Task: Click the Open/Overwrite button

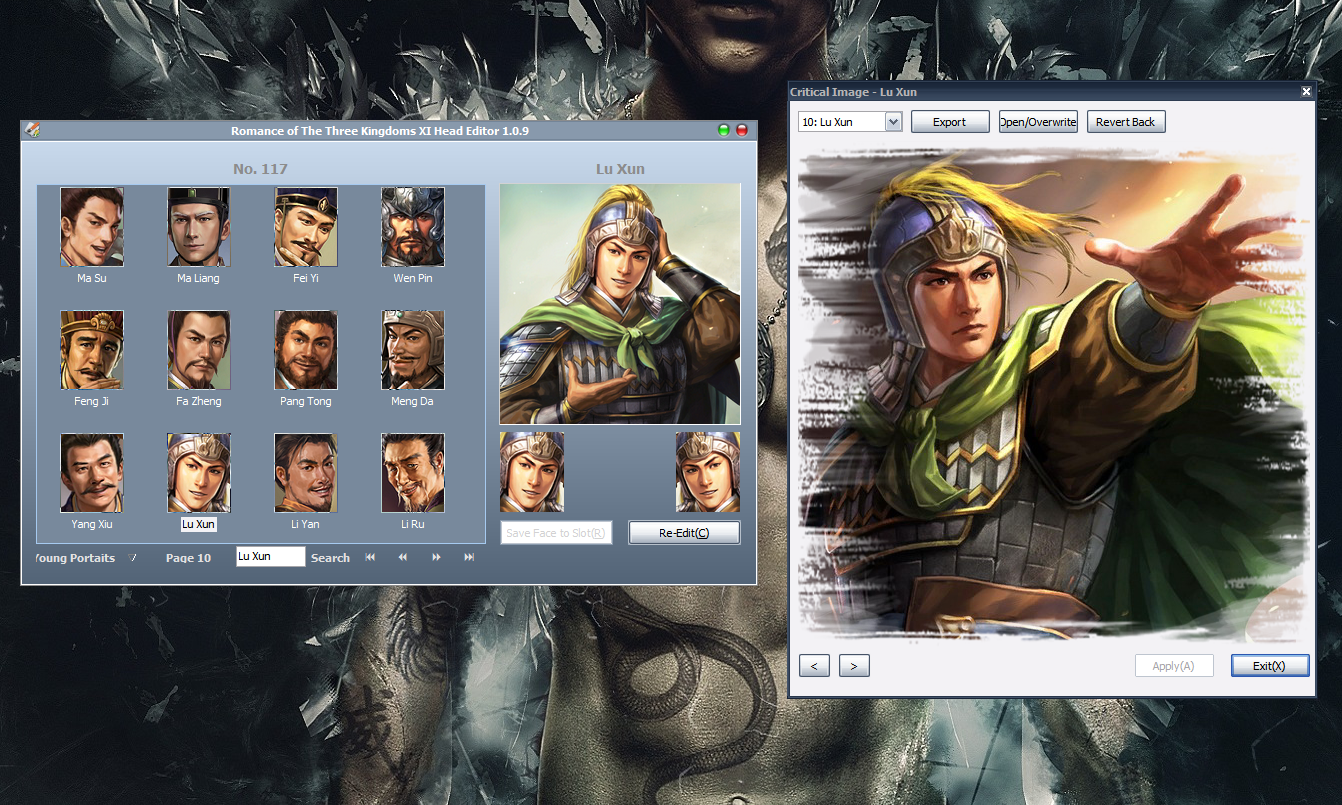Action: pos(1038,122)
